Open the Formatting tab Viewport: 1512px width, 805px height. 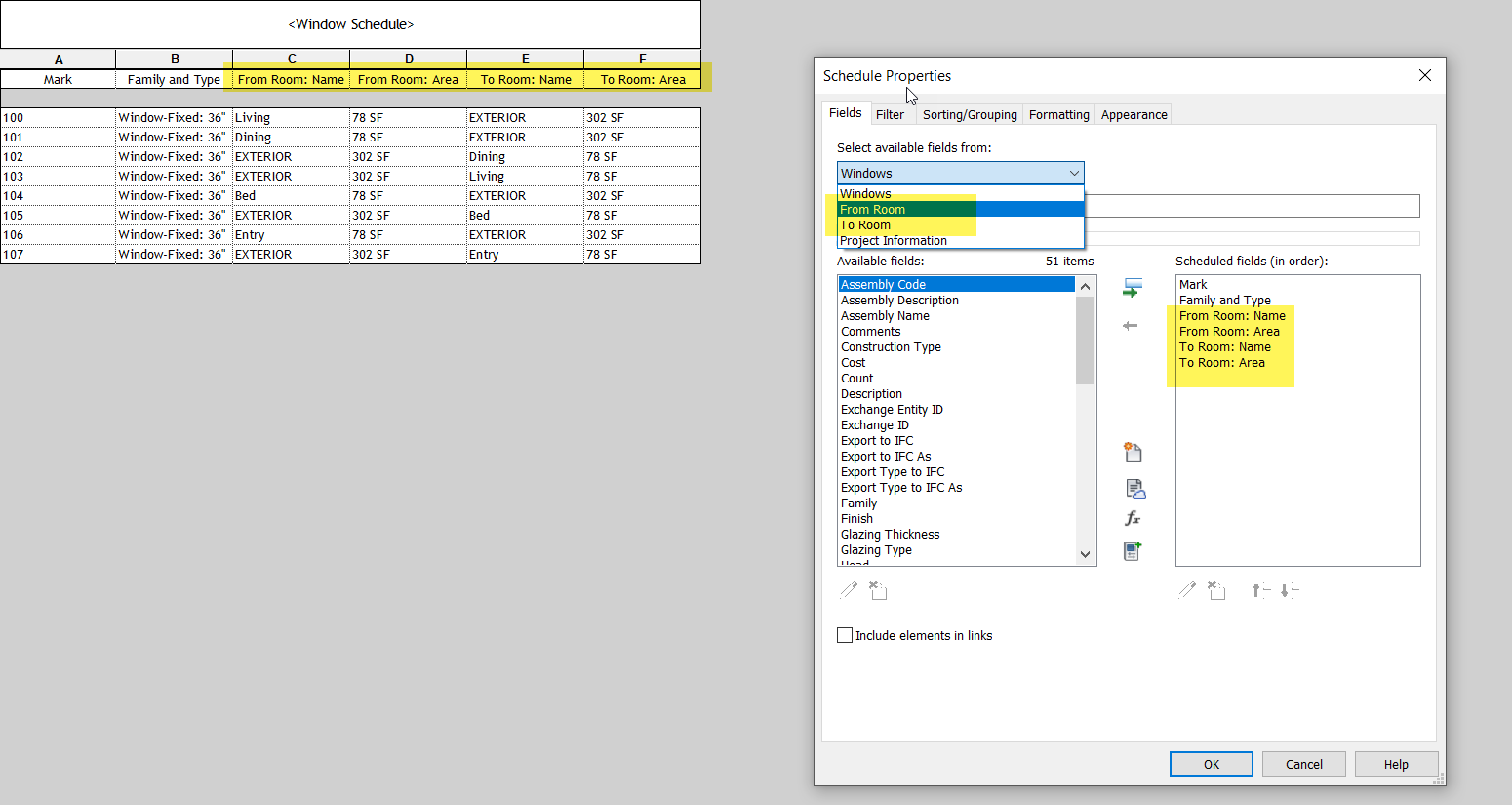(1058, 114)
